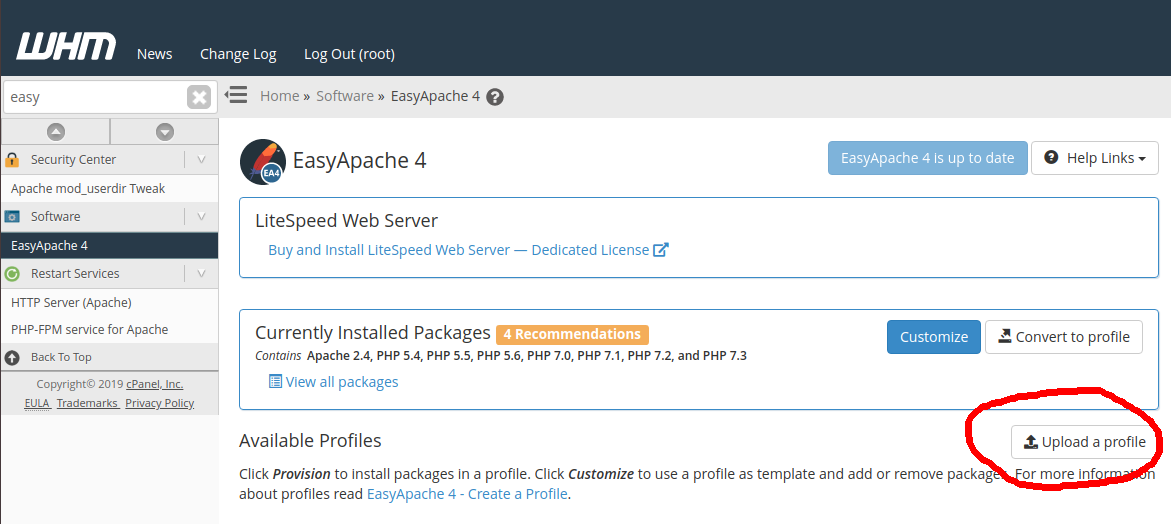Viewport: 1171px width, 524px height.
Task: Click the 4 Recommendations badge
Action: [x=572, y=334]
